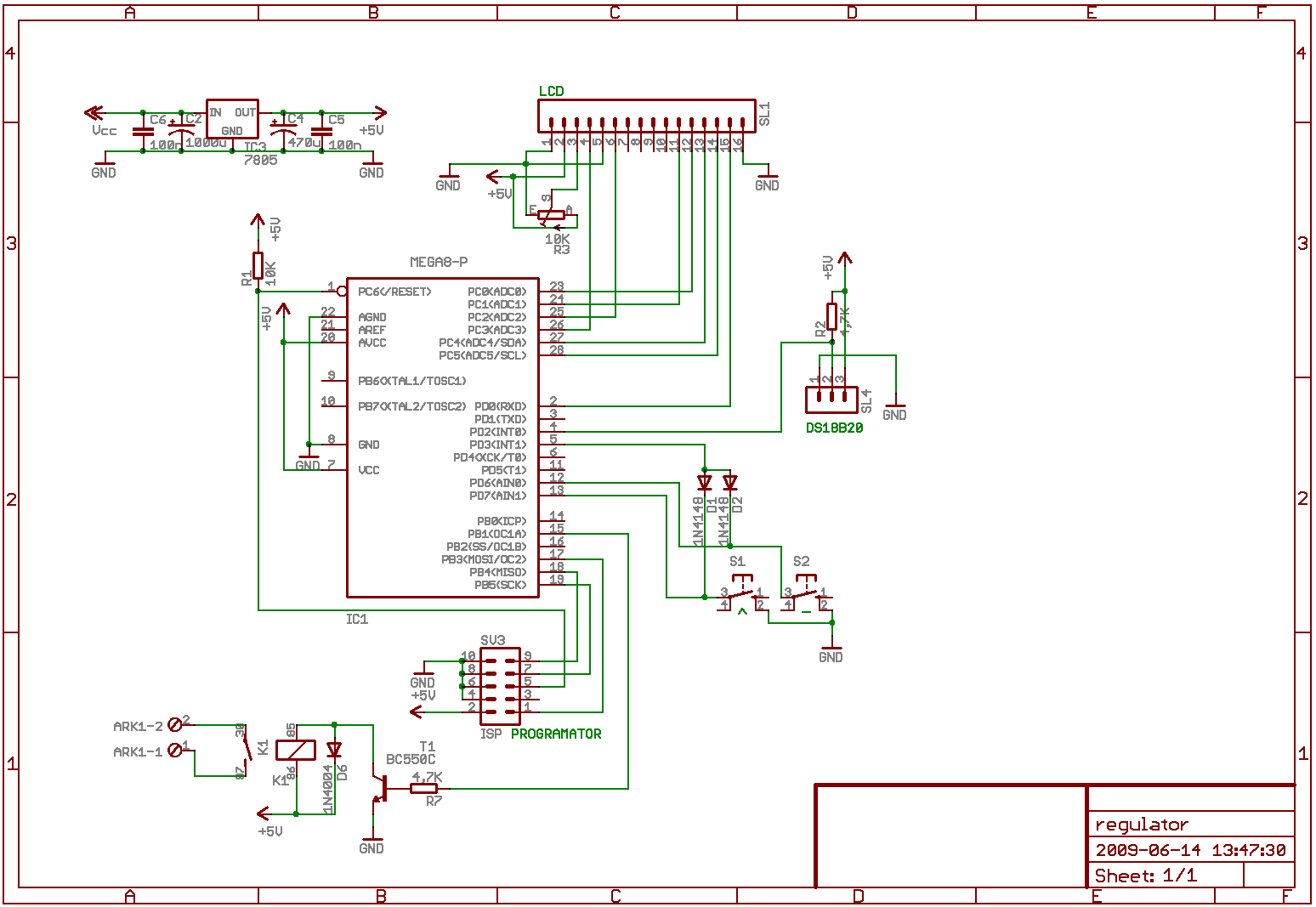Screen dimensions: 1316x907
Task: Click the PB6(XTAL1/TOSC1) pin label
Action: click(x=412, y=381)
